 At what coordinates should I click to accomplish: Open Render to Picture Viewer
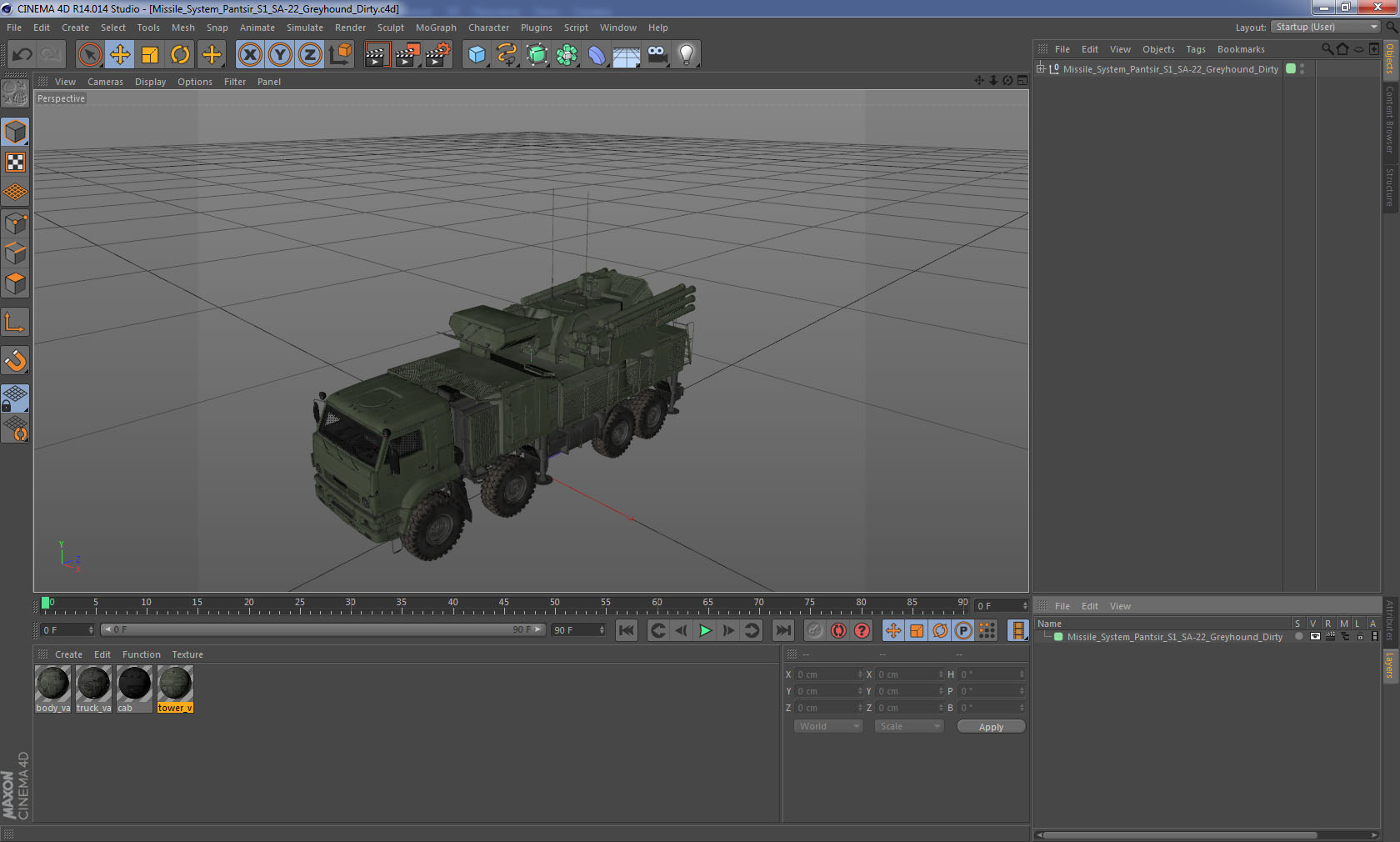point(407,55)
